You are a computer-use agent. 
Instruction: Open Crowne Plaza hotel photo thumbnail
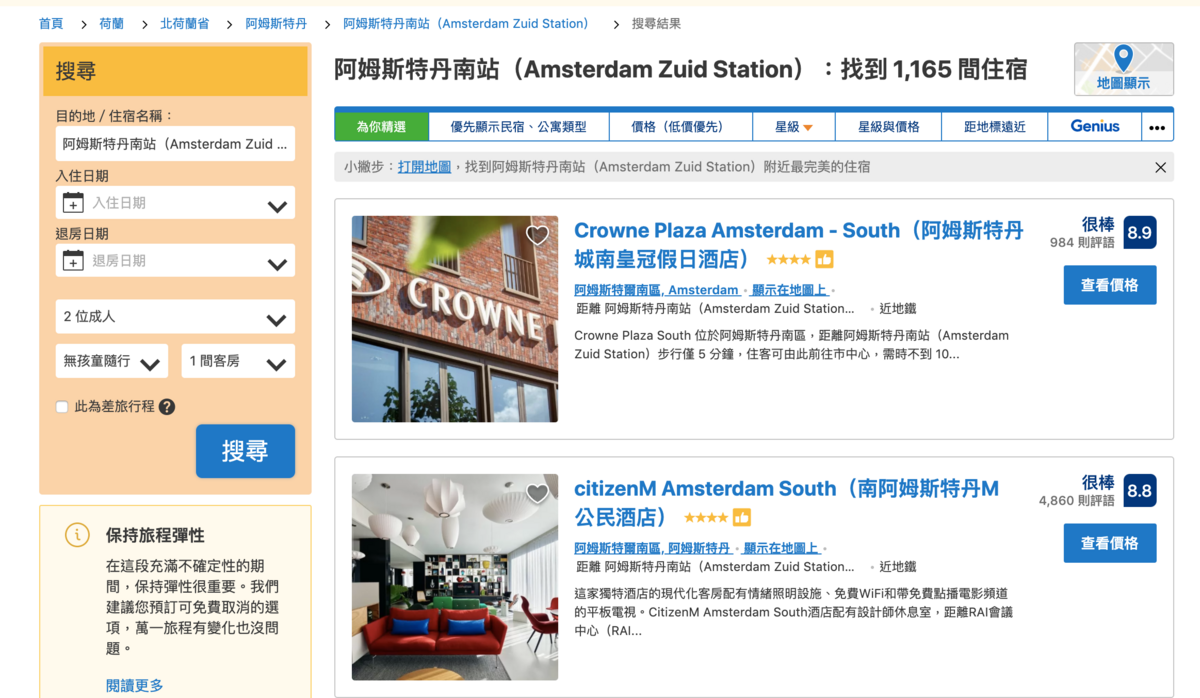[455, 319]
